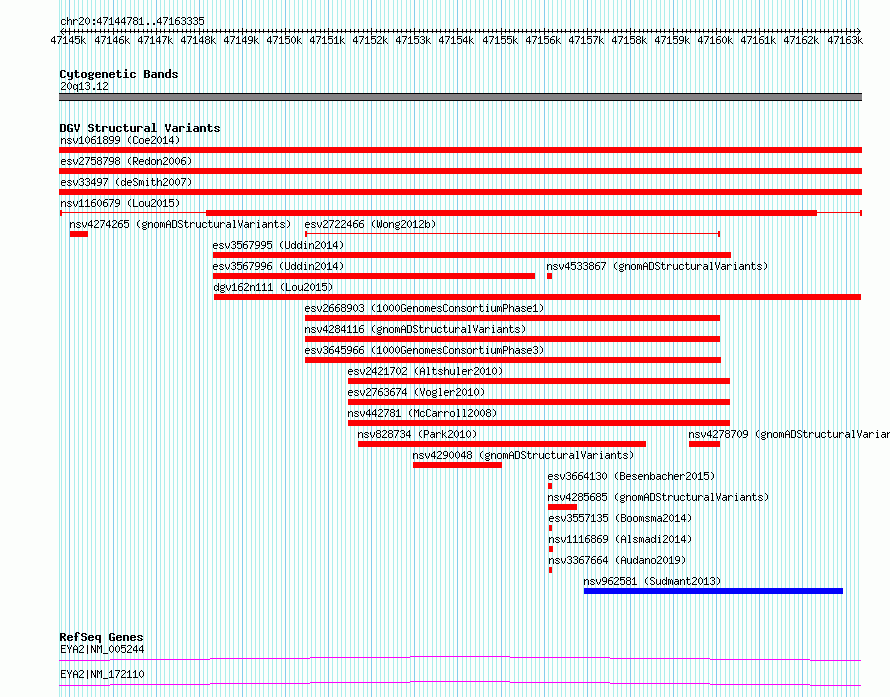Click the red nsv4285685 bar
This screenshot has width=890, height=697.
tap(562, 507)
